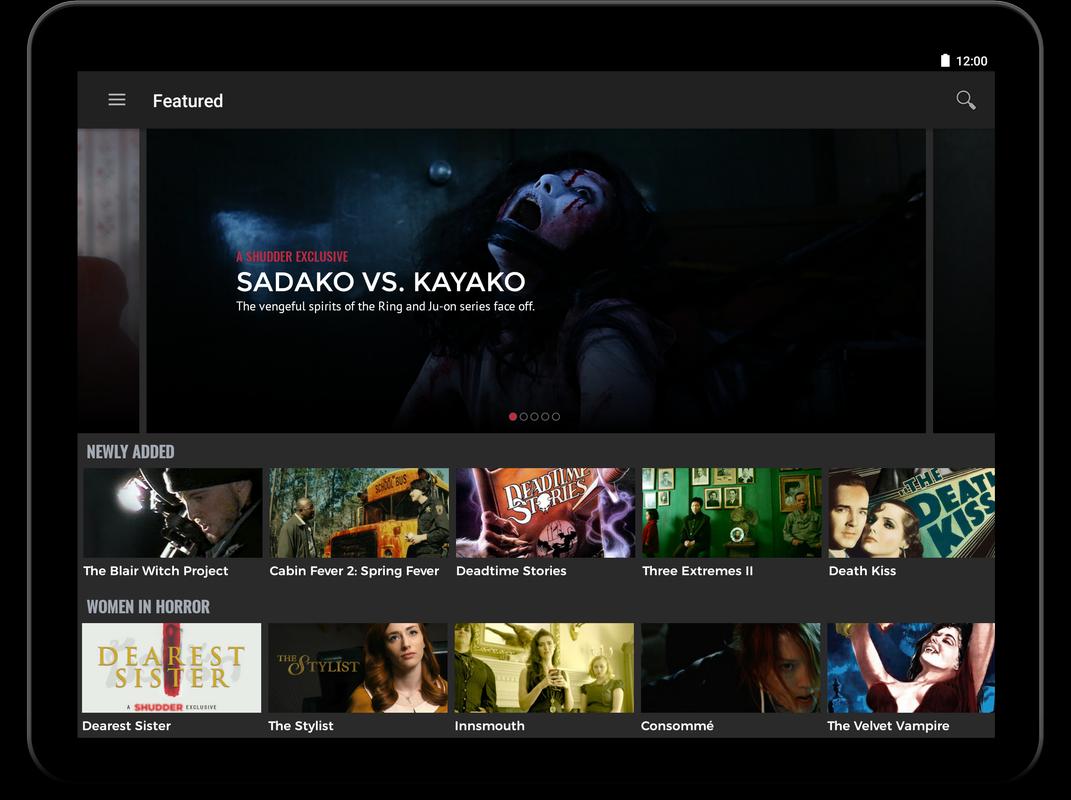The image size is (1071, 800).
Task: Open The Blair Witch Project thumbnail
Action: (x=173, y=512)
